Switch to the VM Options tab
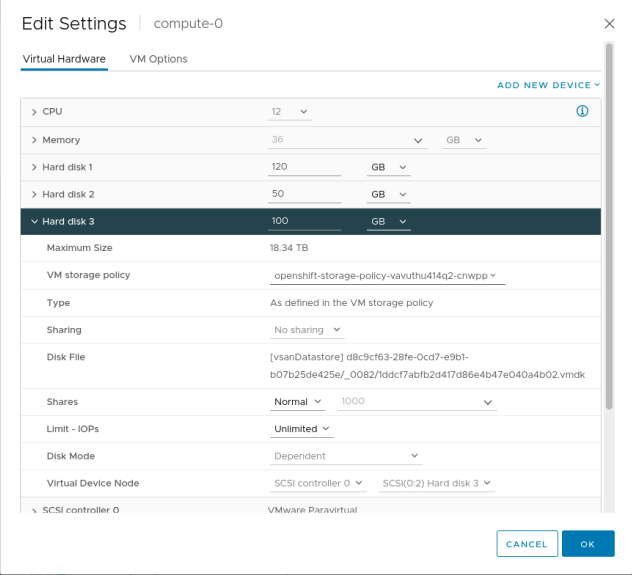The height and width of the screenshot is (575, 632). click(158, 59)
